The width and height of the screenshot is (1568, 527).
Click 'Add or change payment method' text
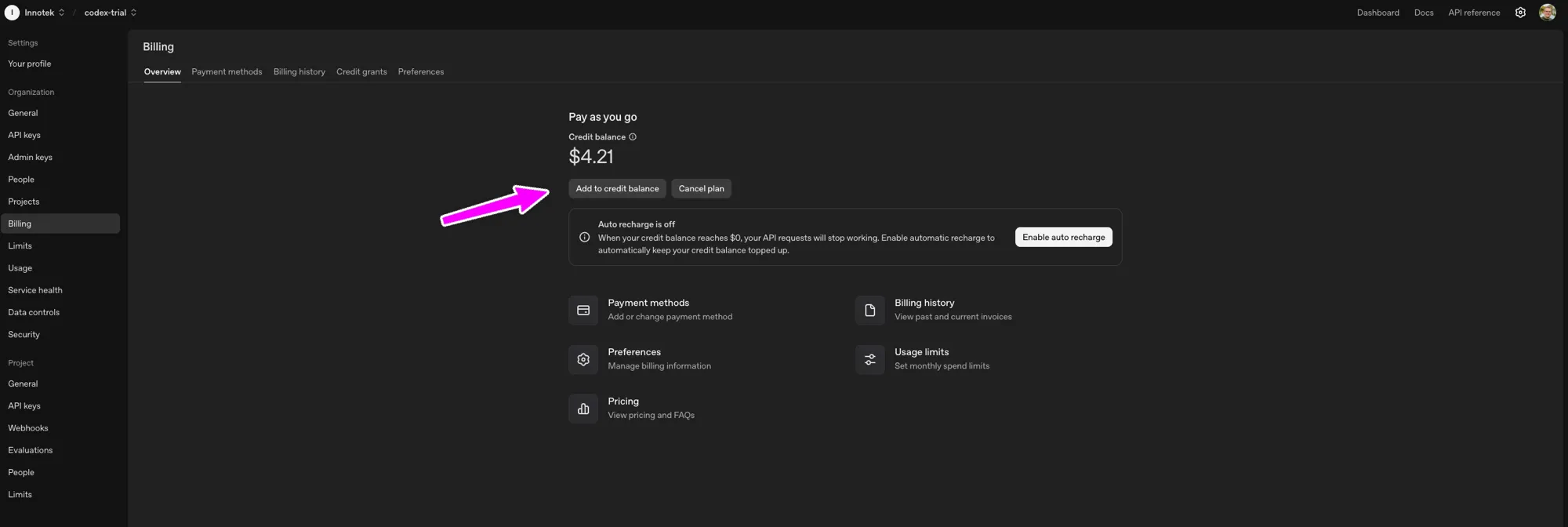[x=670, y=317]
